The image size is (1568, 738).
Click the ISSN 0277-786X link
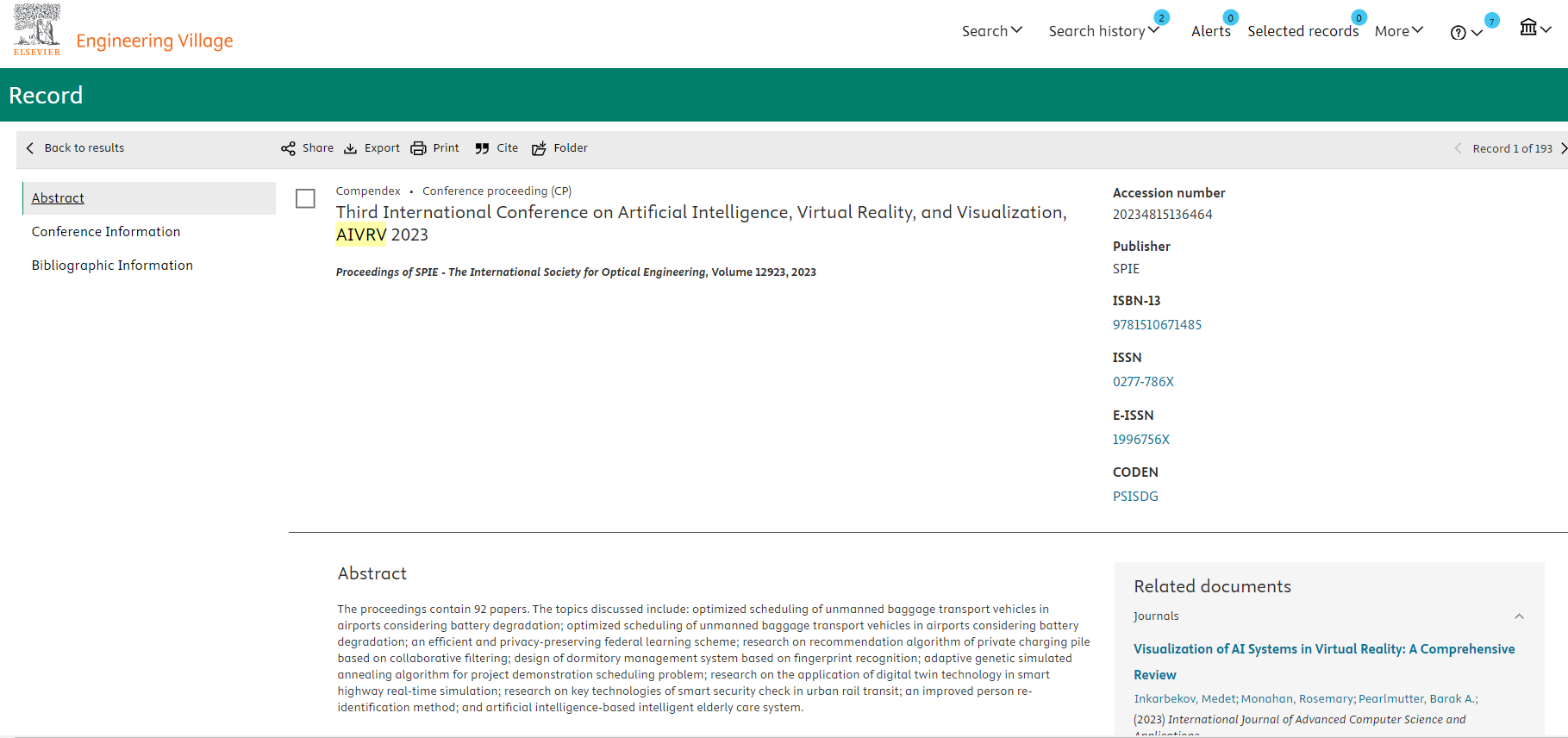(1143, 382)
